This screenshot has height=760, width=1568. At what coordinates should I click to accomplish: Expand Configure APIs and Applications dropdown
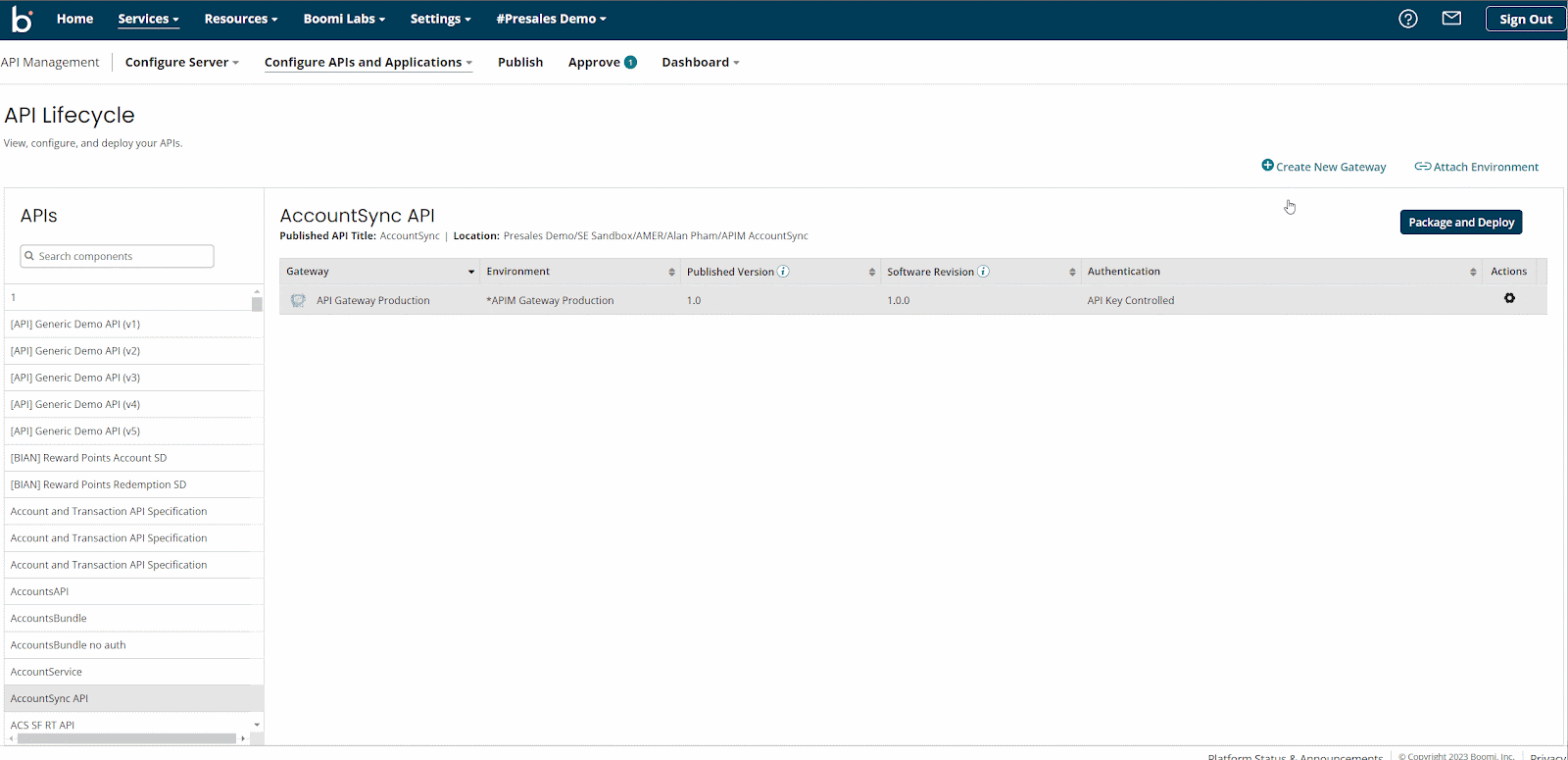point(367,62)
